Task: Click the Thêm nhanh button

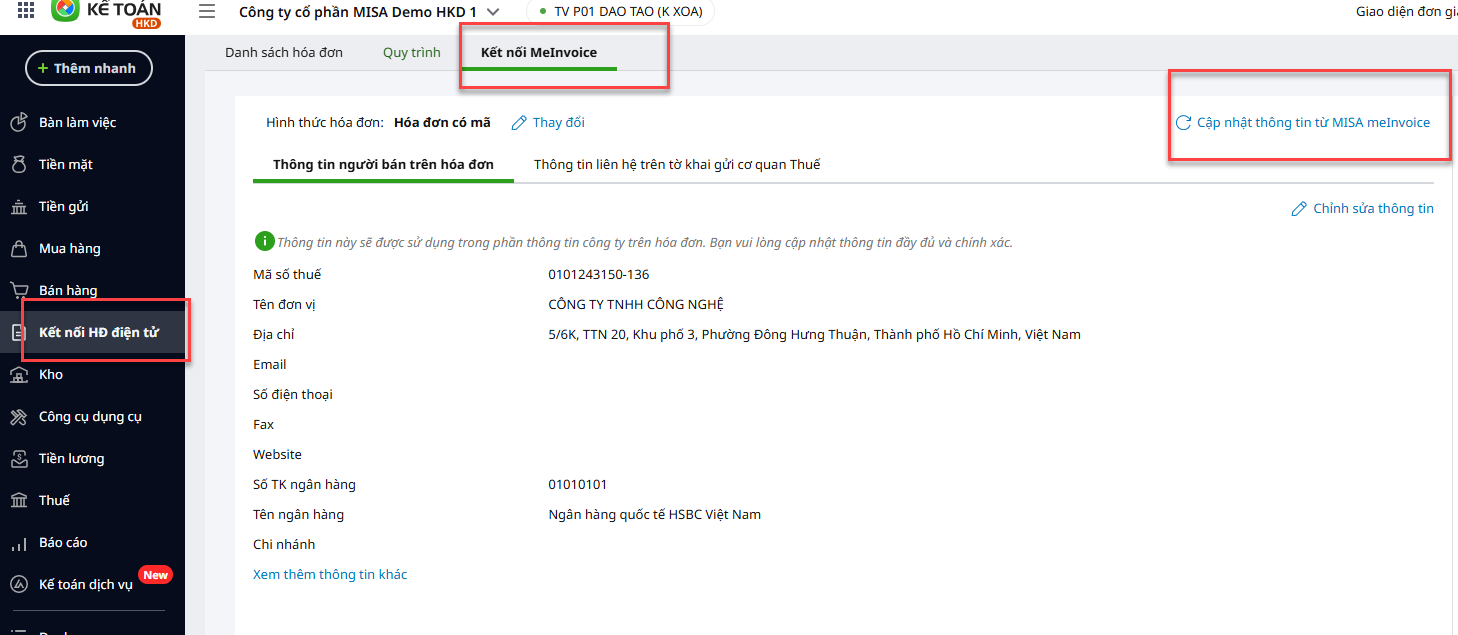Action: click(88, 68)
